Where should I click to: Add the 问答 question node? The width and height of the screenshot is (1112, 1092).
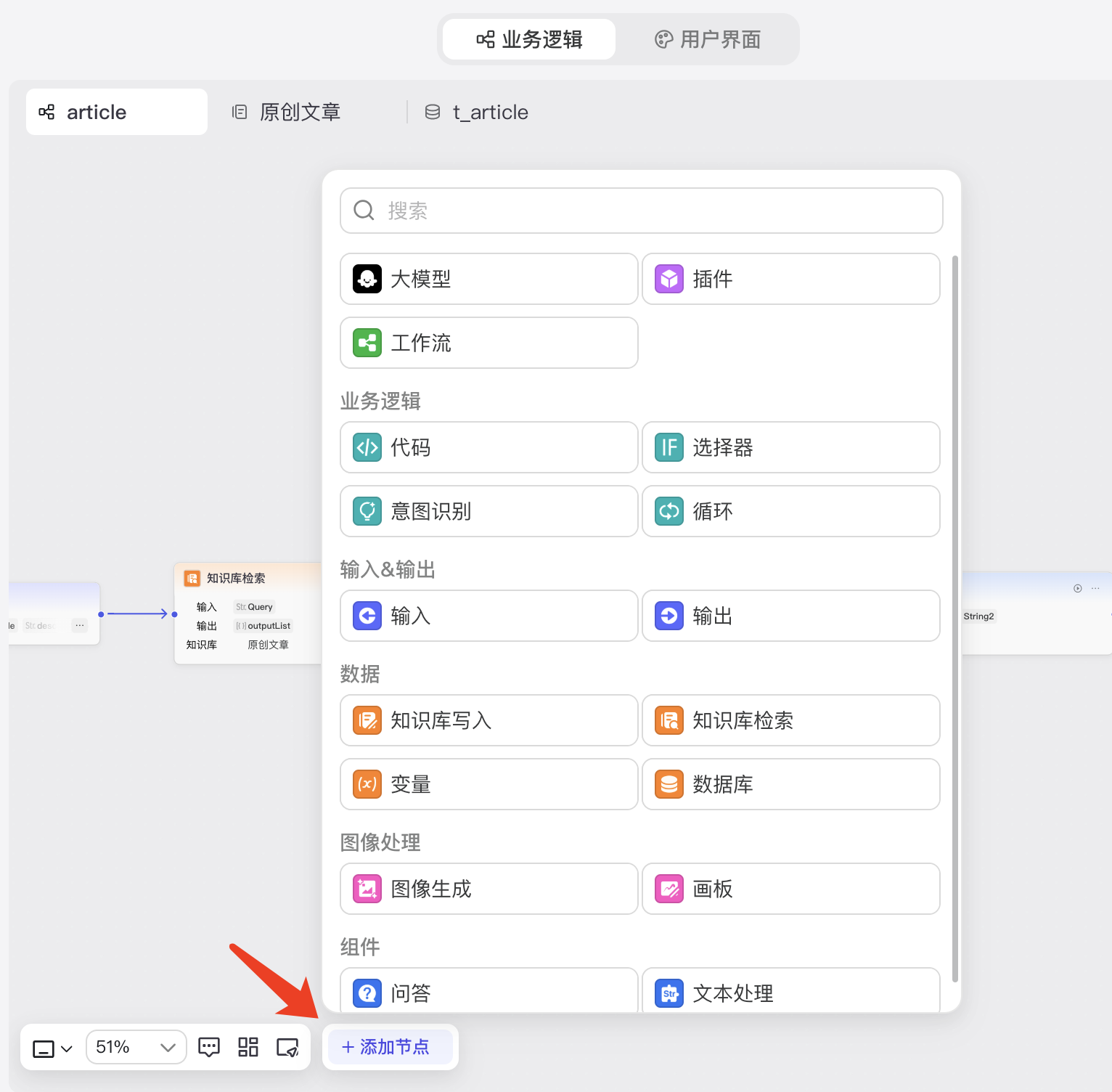488,990
